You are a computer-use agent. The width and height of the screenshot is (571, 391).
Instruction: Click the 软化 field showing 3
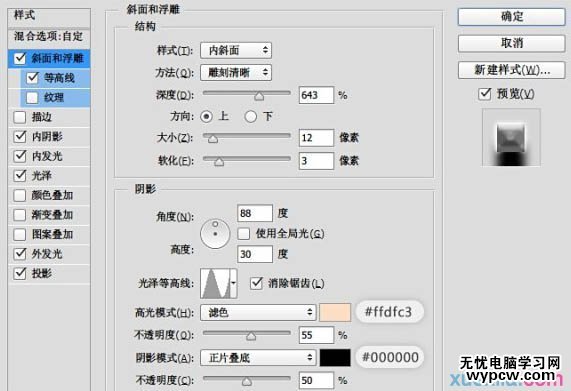[316, 161]
